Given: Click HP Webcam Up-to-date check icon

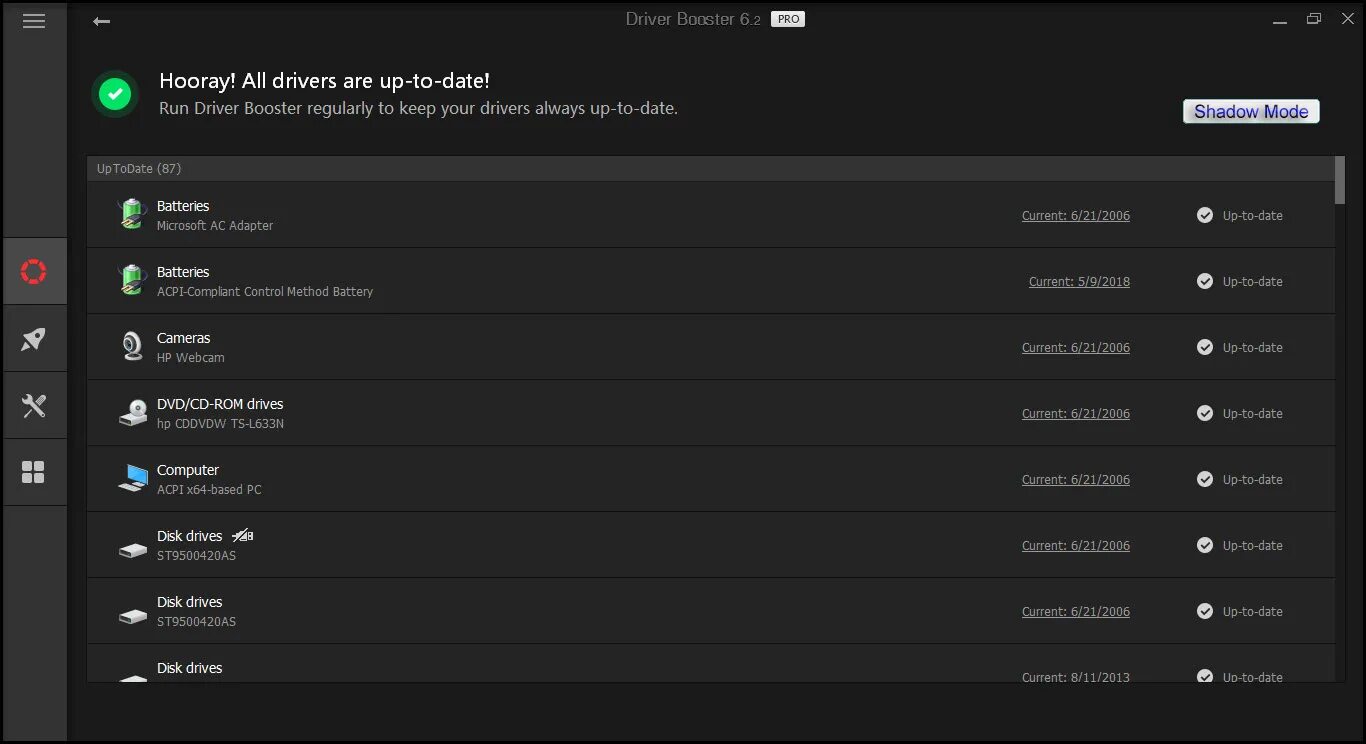Looking at the screenshot, I should click(1205, 347).
